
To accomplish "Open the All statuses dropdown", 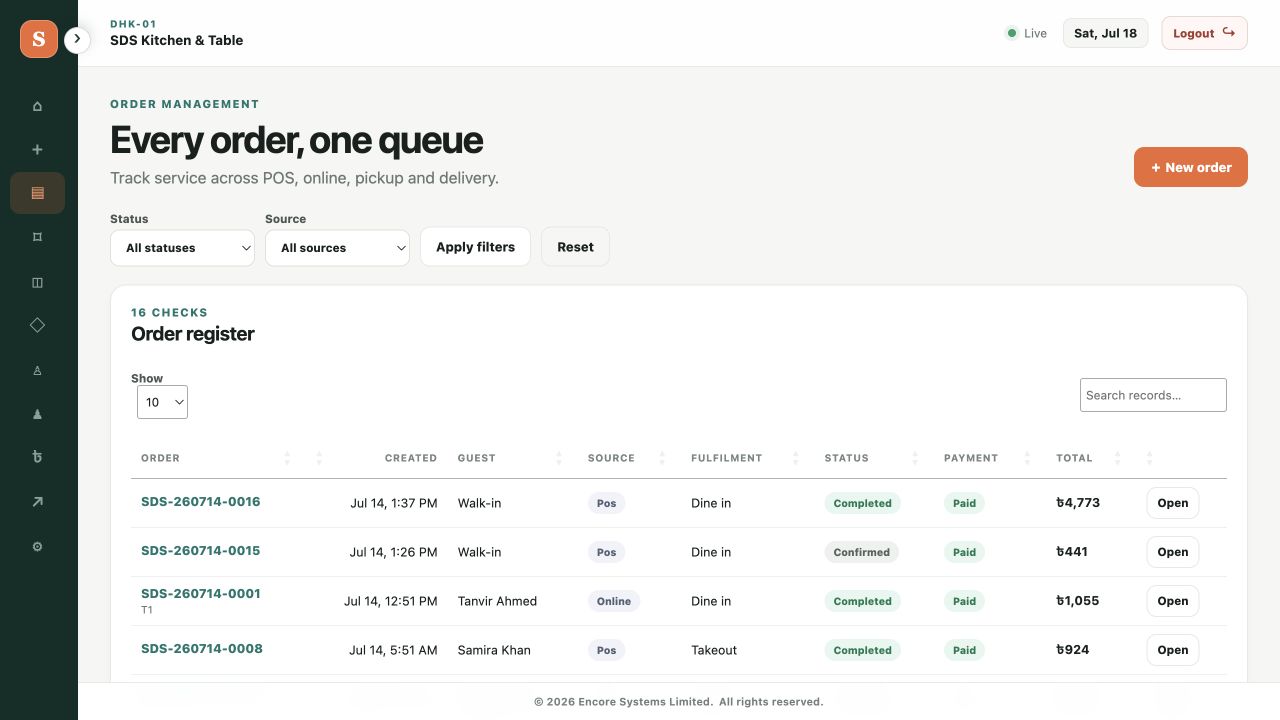I will pos(182,247).
